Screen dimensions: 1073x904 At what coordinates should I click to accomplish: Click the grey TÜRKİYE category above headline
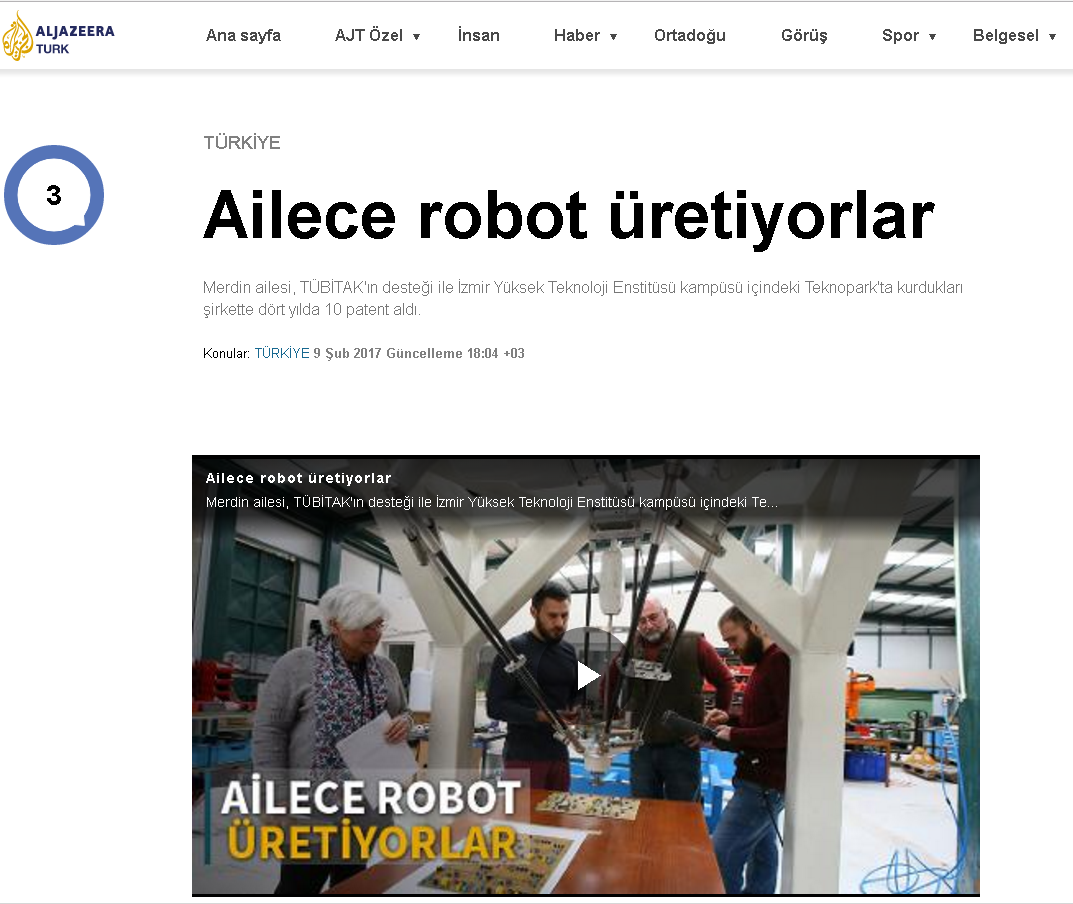(242, 143)
